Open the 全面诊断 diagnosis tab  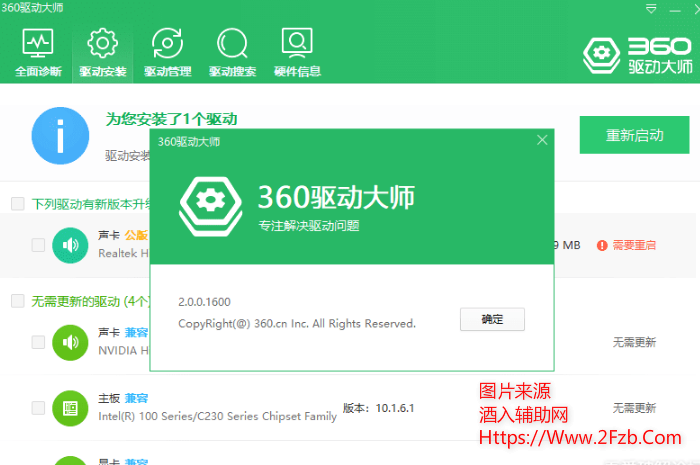pyautogui.click(x=38, y=53)
